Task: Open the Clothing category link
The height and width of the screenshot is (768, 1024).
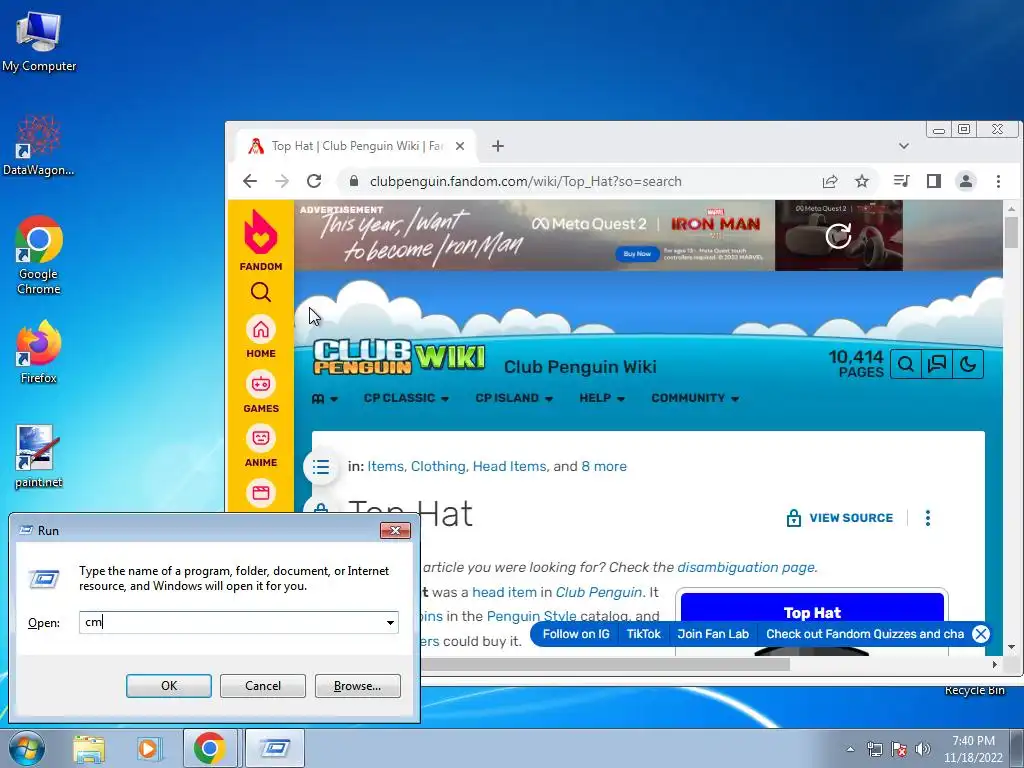Action: [x=438, y=466]
